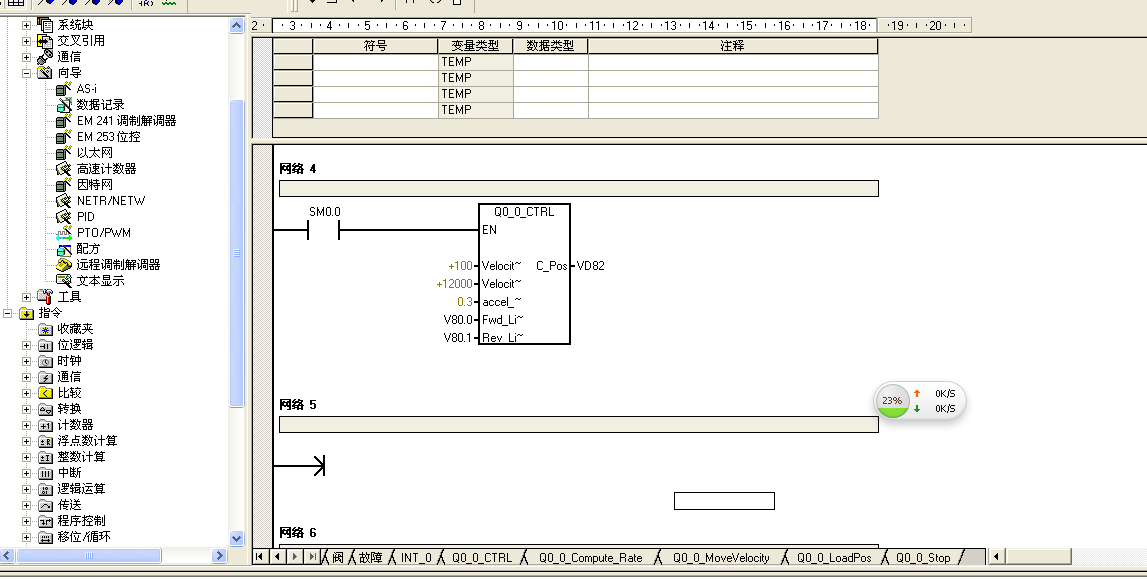The height and width of the screenshot is (579, 1147).
Task: Open the 文本显示 wizard
Action: coord(100,281)
